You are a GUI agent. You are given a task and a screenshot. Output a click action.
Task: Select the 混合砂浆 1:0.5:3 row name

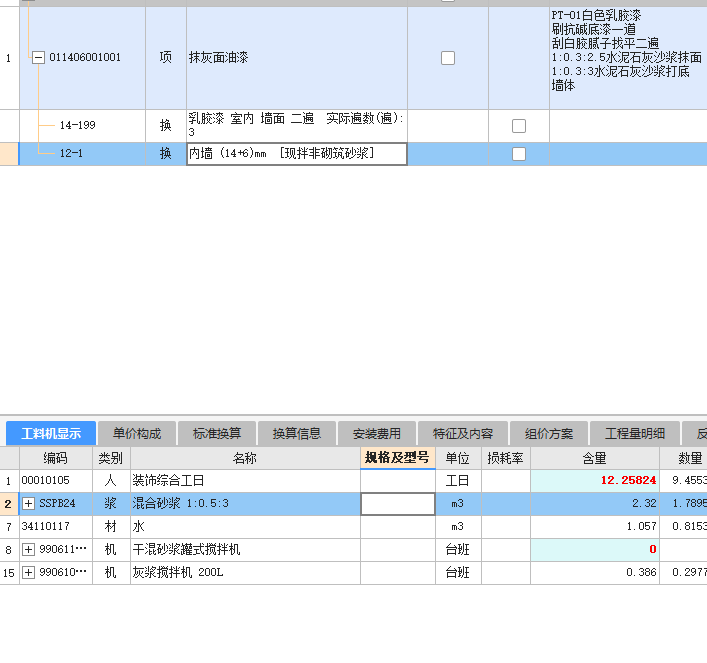pyautogui.click(x=180, y=504)
